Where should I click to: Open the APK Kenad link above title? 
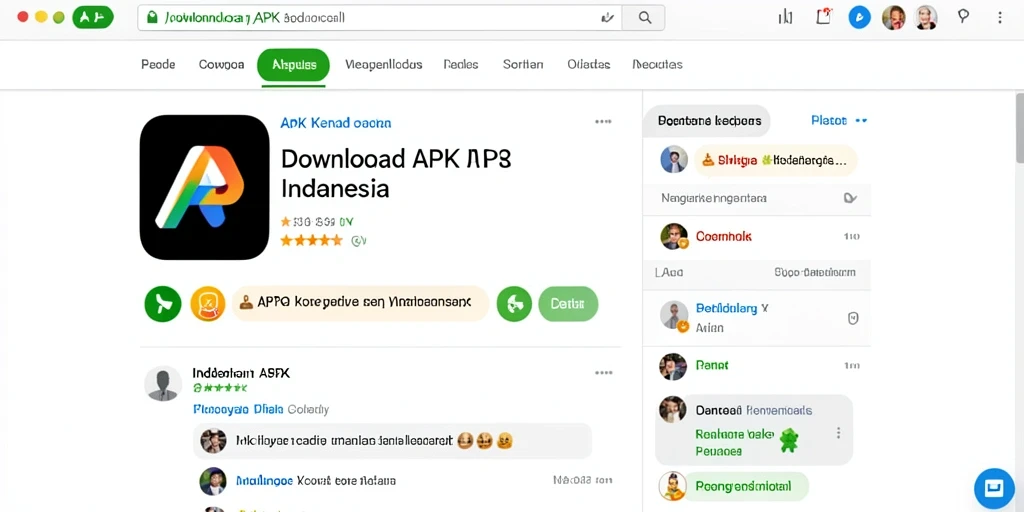click(x=336, y=122)
